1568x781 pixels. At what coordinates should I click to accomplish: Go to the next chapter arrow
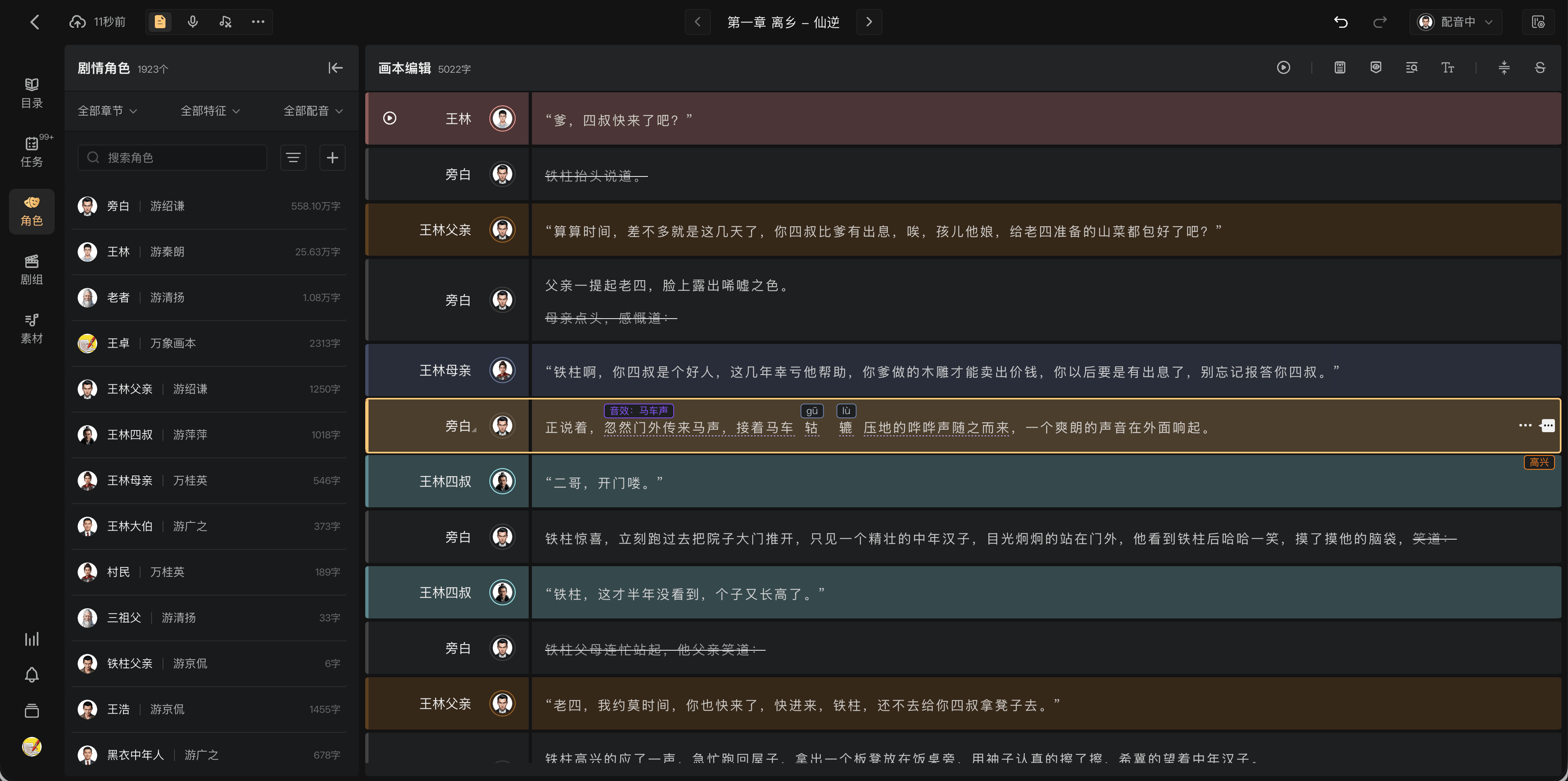coord(869,22)
